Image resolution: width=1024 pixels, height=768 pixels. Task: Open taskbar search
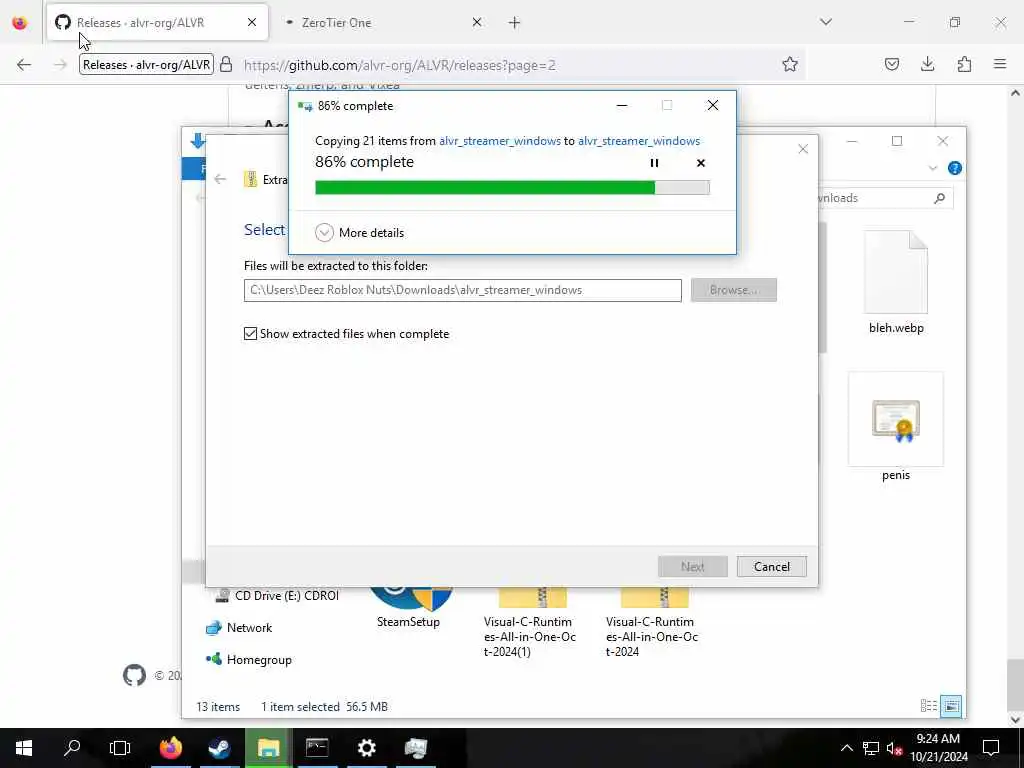72,748
